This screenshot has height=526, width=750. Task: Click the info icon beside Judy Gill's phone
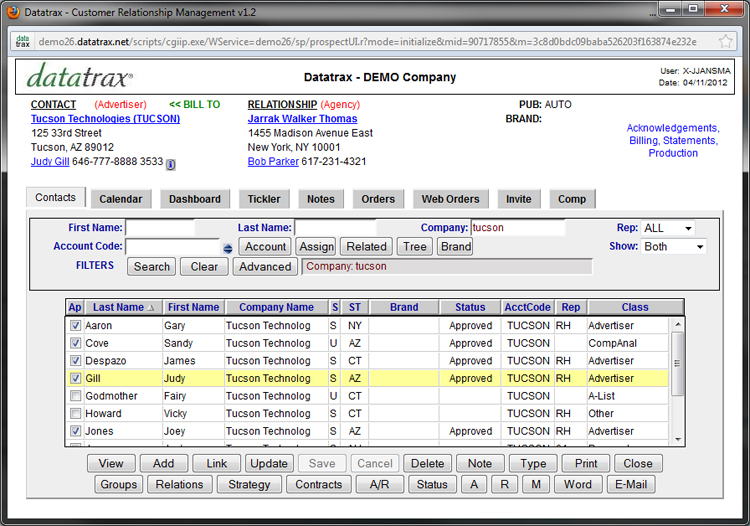coord(170,164)
